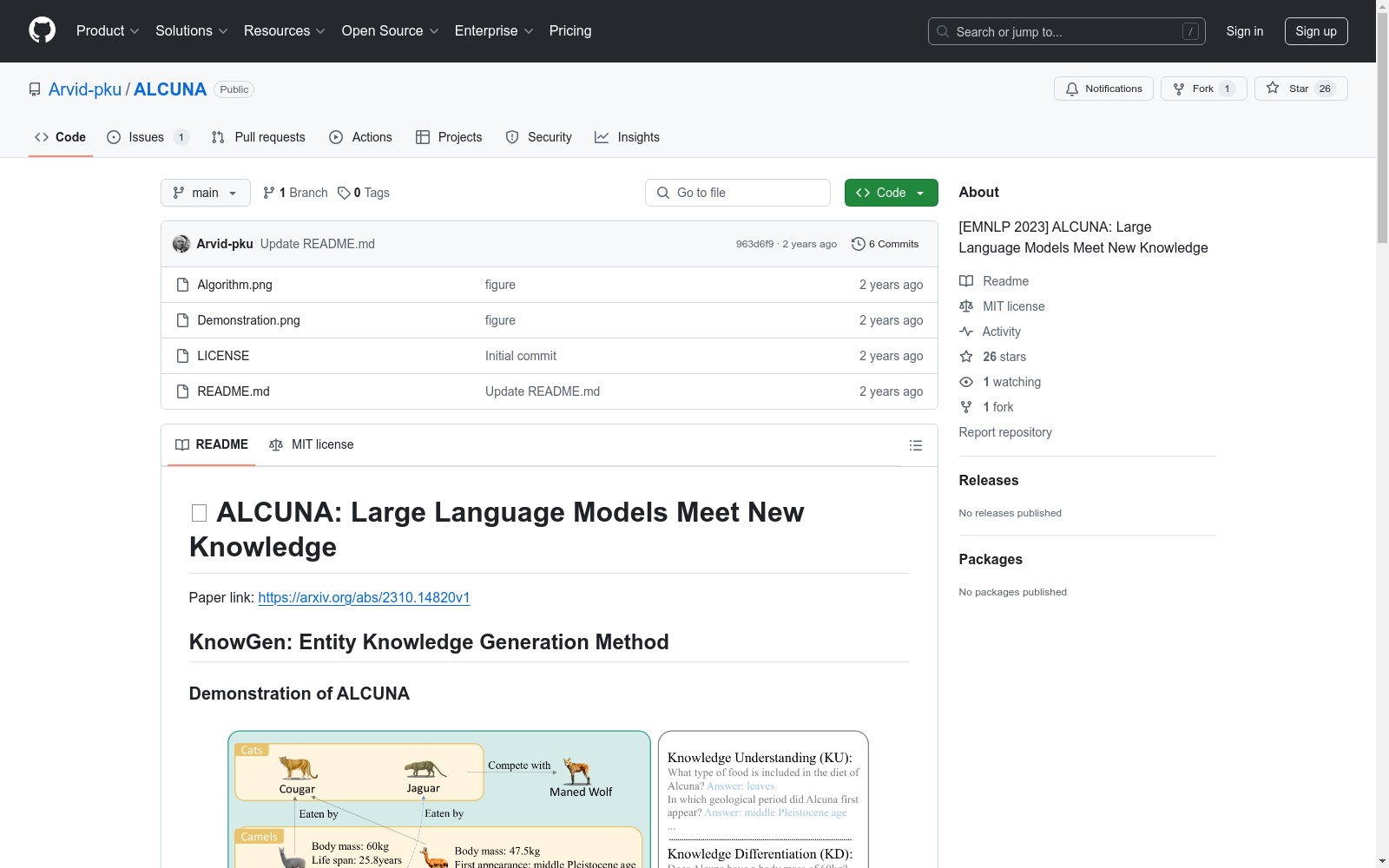This screenshot has height=868, width=1389.
Task: Expand the Resources menu
Action: (285, 30)
